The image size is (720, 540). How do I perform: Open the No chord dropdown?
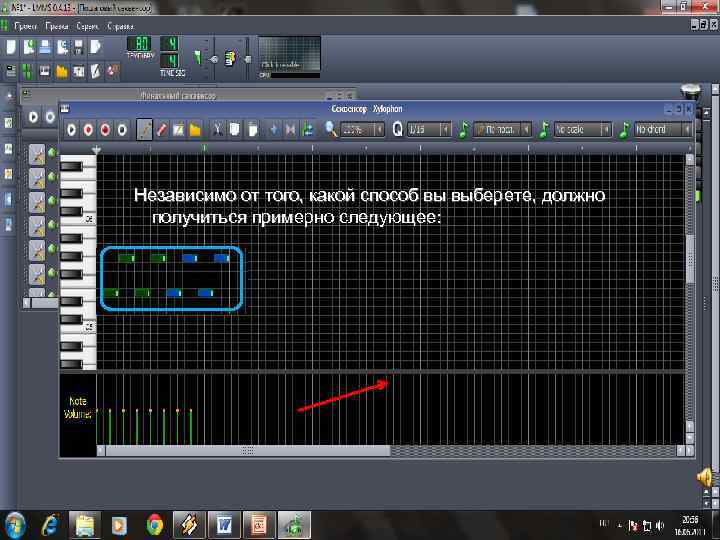(x=663, y=130)
